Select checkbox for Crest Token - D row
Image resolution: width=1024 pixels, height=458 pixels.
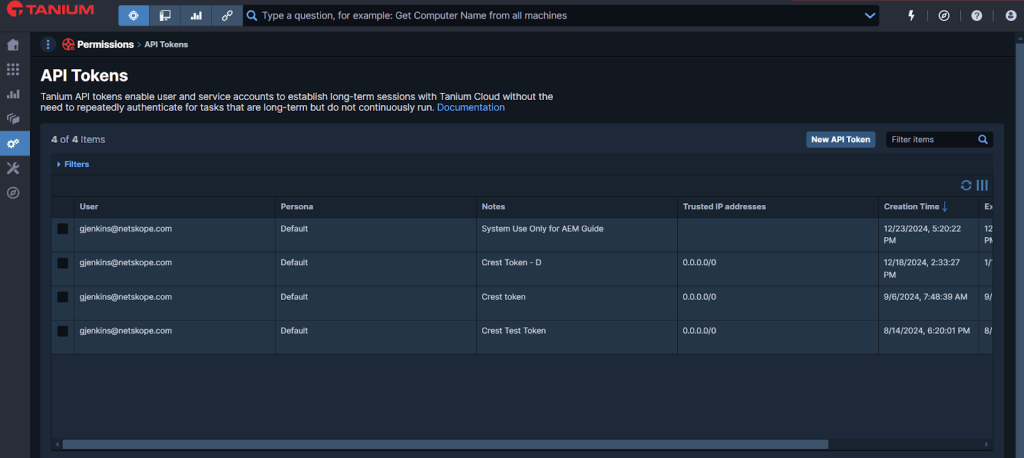coord(63,263)
